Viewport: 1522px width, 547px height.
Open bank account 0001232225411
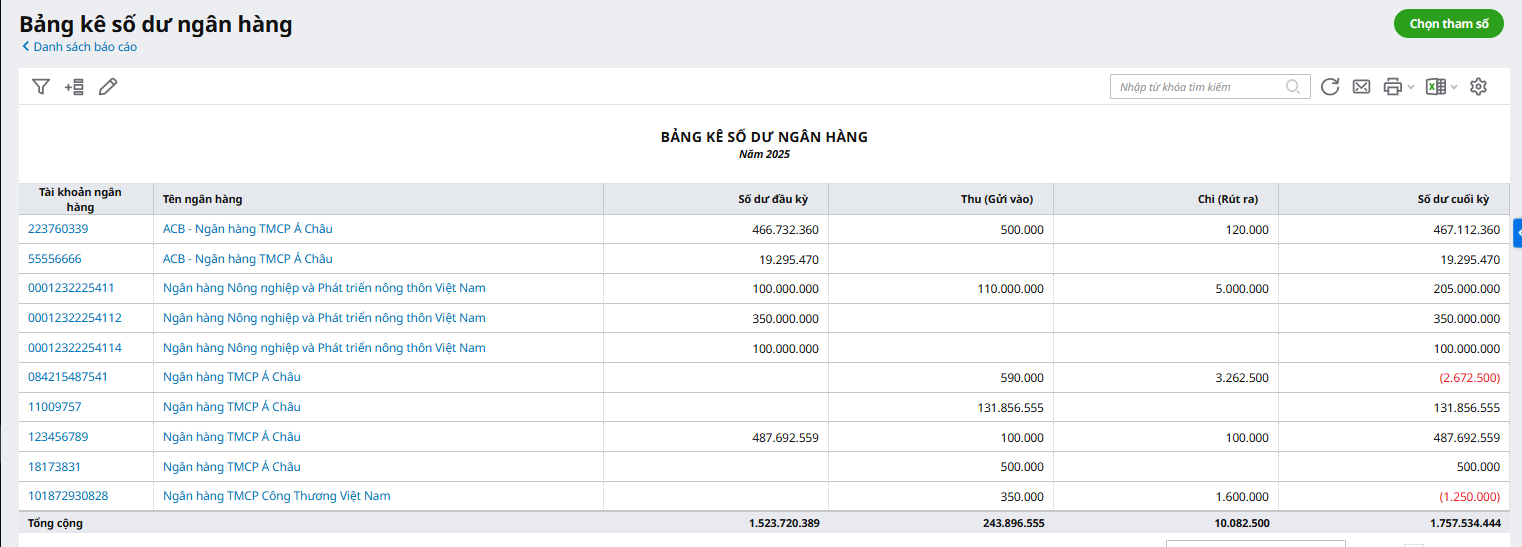[71, 288]
